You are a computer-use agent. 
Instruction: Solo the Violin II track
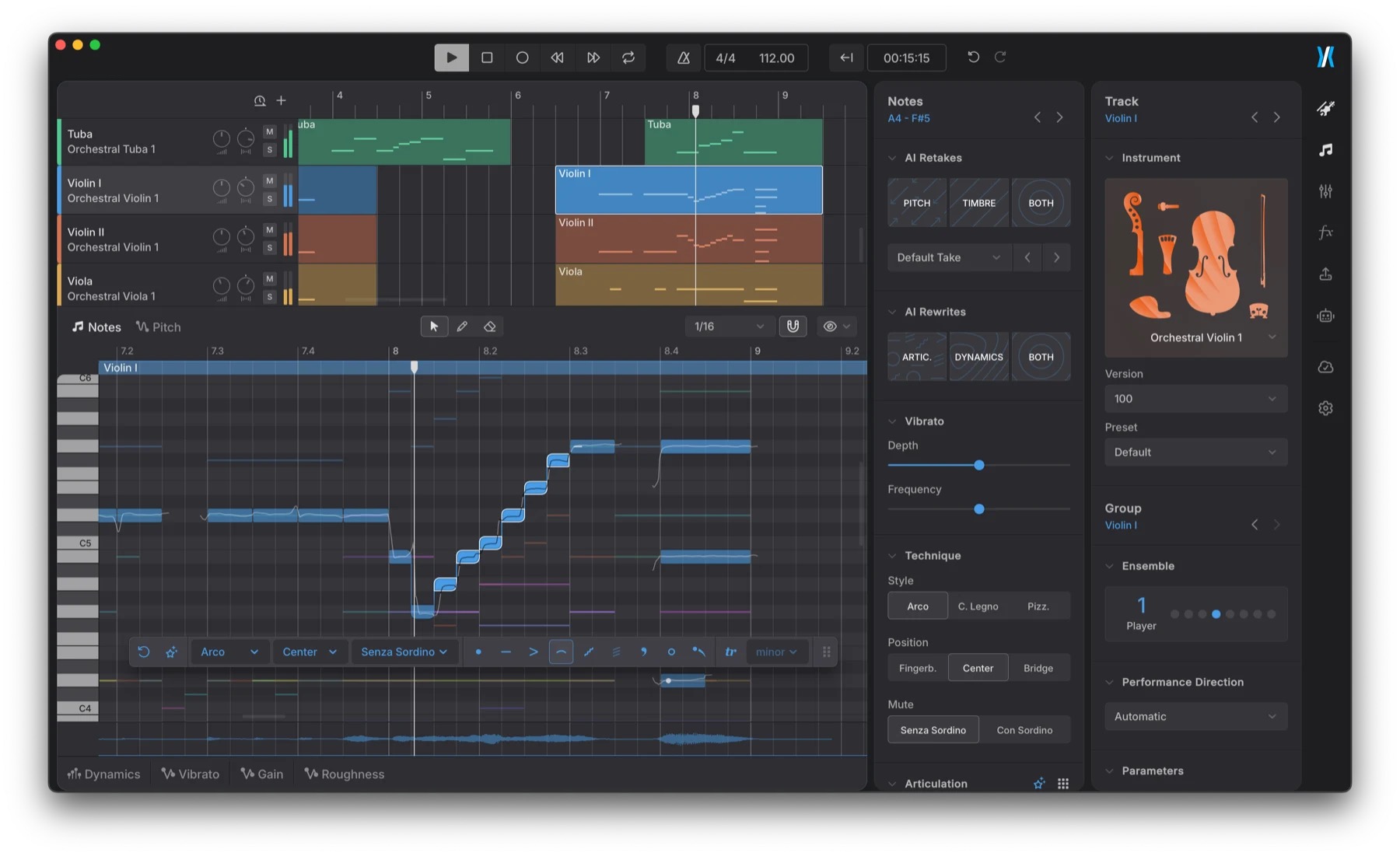[270, 248]
